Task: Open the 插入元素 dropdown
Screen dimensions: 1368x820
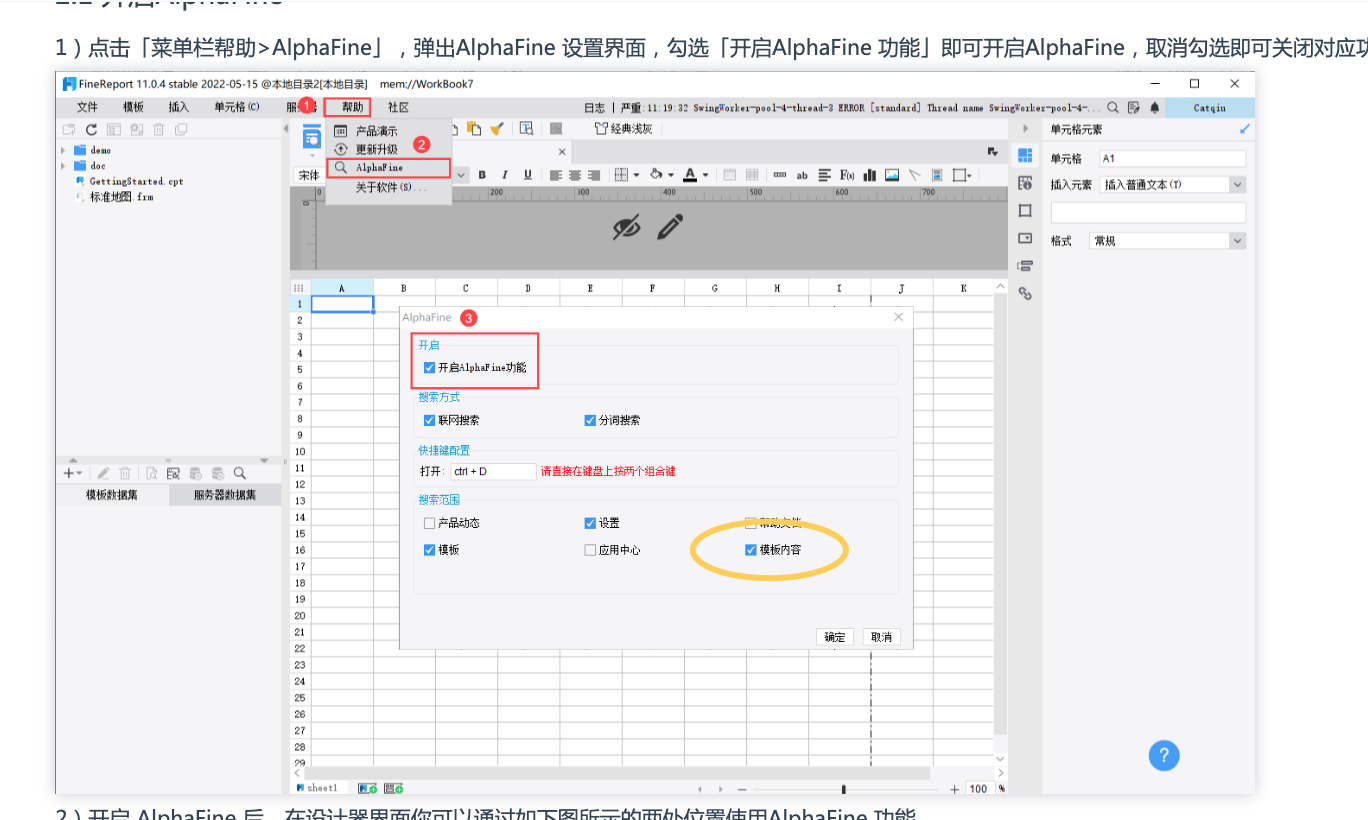Action: click(x=1237, y=185)
